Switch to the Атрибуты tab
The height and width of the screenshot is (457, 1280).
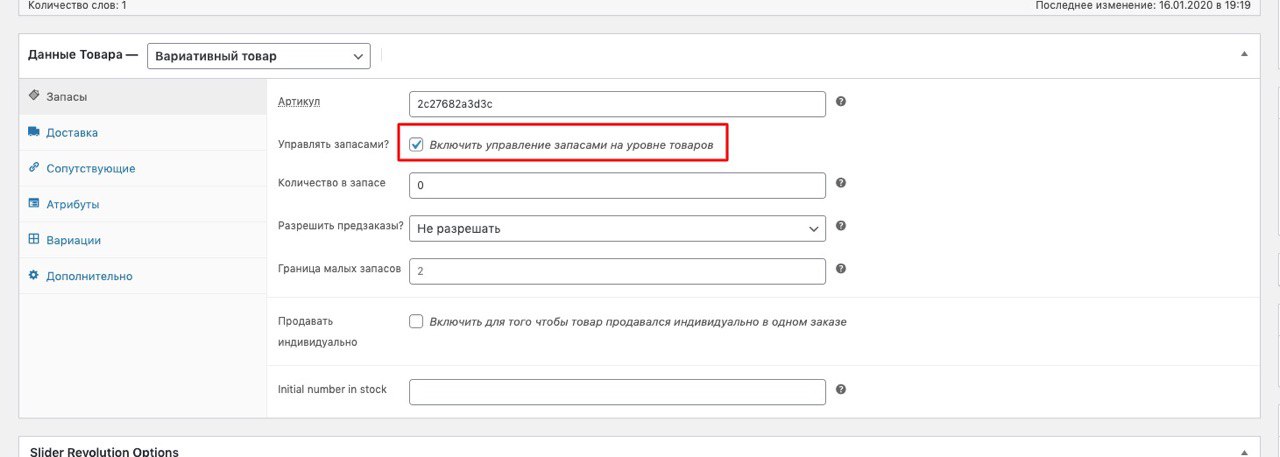click(143, 205)
